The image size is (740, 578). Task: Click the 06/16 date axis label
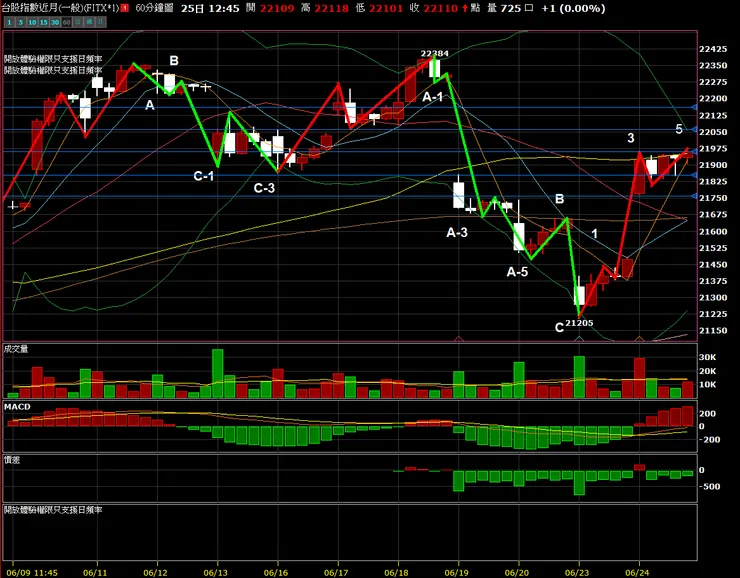pyautogui.click(x=276, y=573)
